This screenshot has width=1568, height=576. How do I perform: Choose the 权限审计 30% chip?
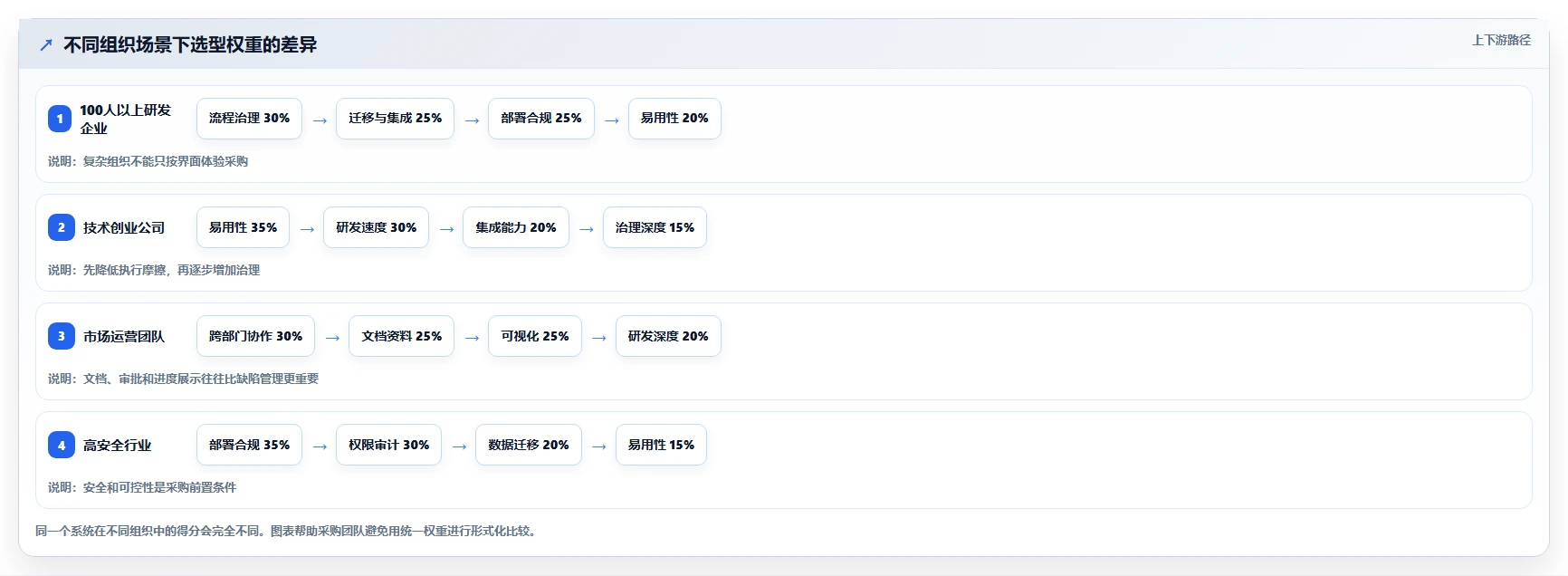[x=388, y=445]
